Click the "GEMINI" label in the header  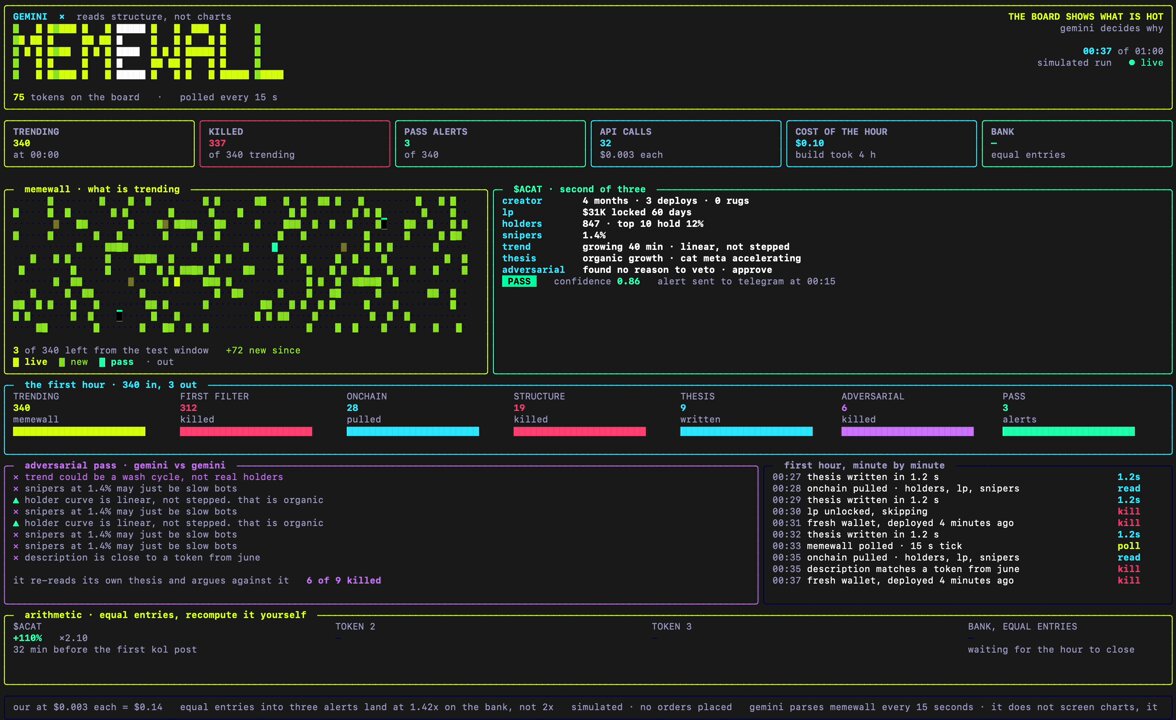30,16
